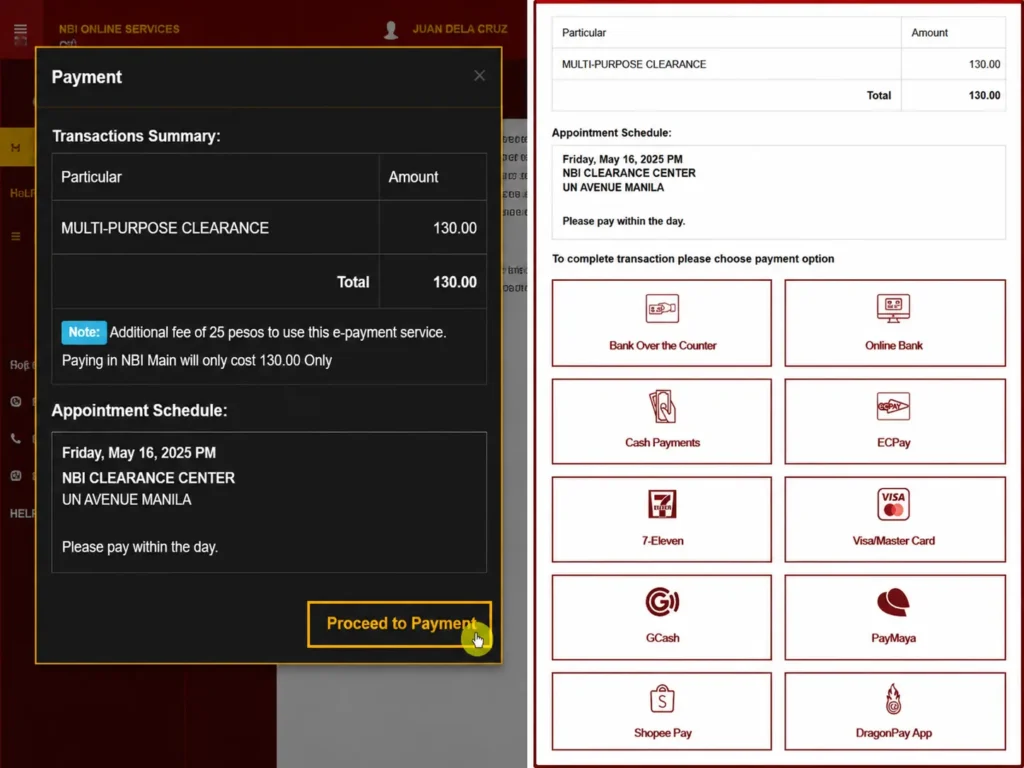Screen dimensions: 1024x768
Task: Choose the Bank Over the Counter label
Action: point(662,345)
